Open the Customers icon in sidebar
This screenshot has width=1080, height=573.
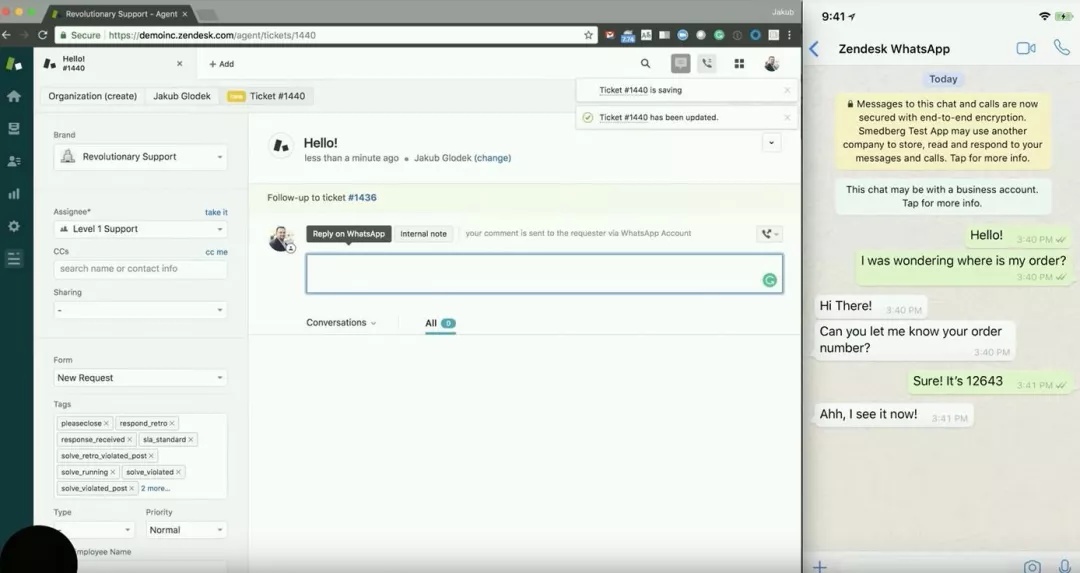14,161
